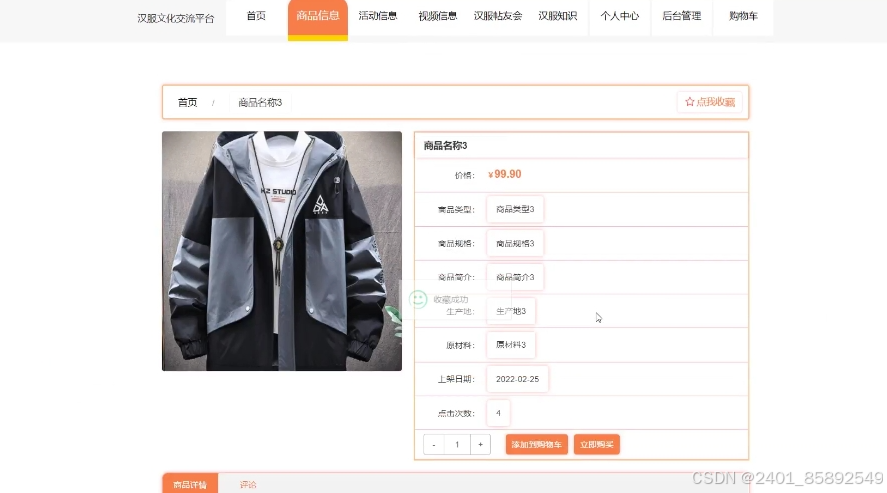Click the jacket product image
The height and width of the screenshot is (493, 887).
282,251
